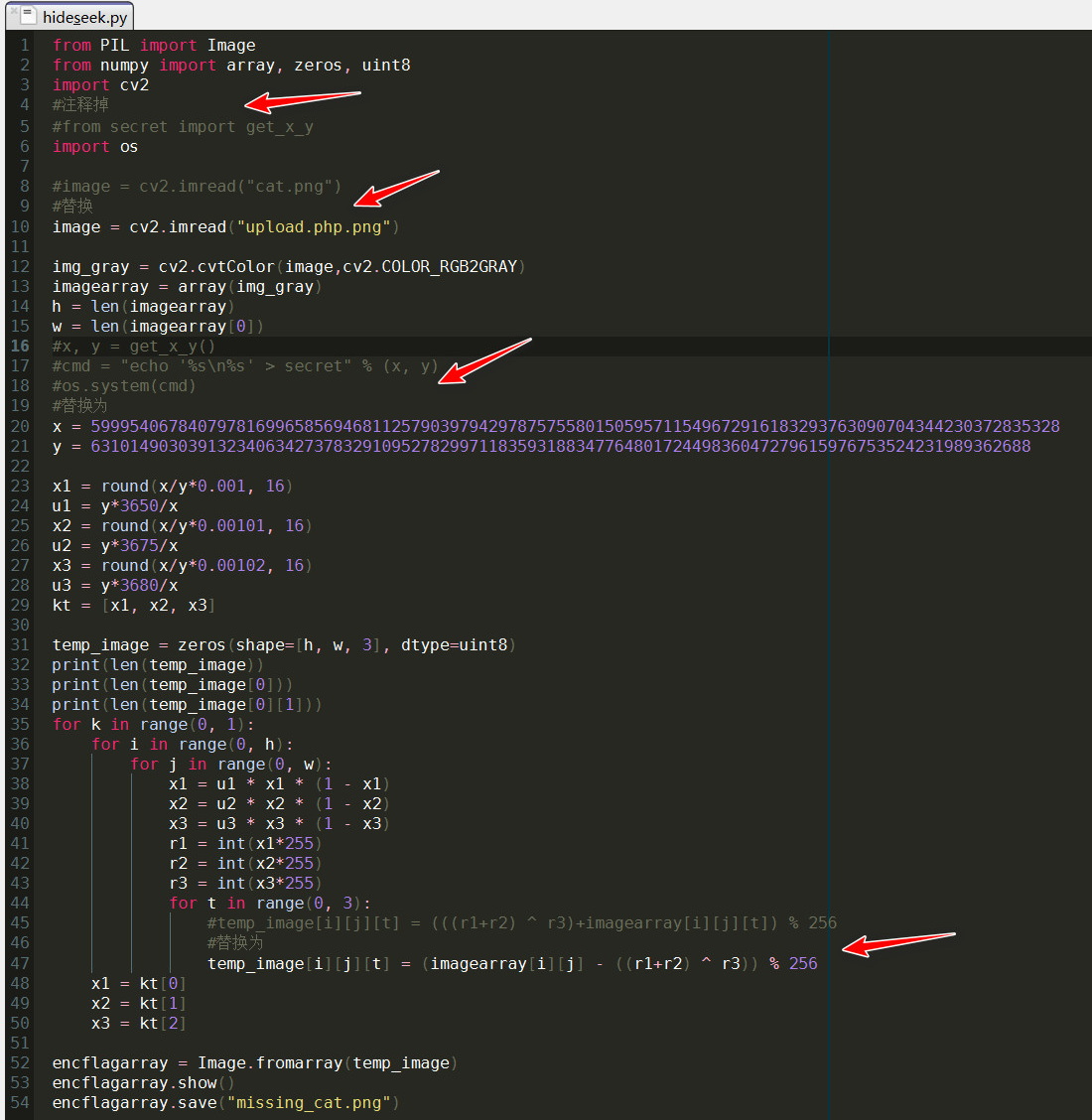Click 'h = len(imagearray)' line

(144, 307)
